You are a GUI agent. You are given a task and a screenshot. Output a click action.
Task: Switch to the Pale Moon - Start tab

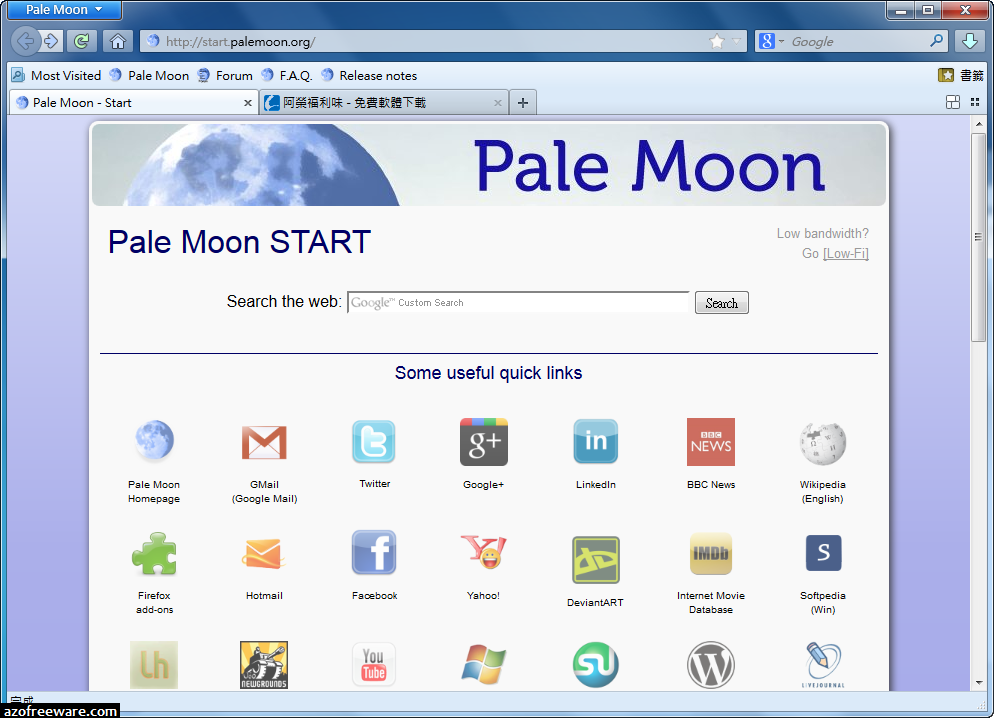click(134, 103)
